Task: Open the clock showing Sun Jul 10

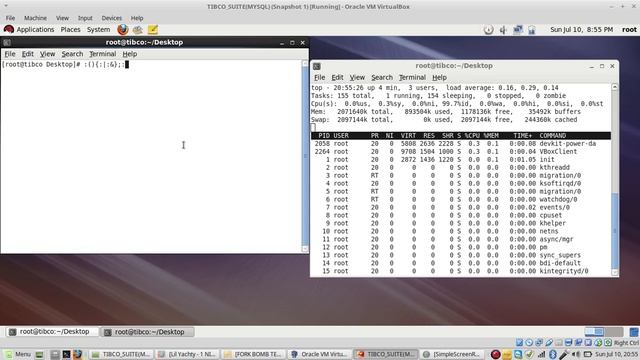Action: click(581, 29)
